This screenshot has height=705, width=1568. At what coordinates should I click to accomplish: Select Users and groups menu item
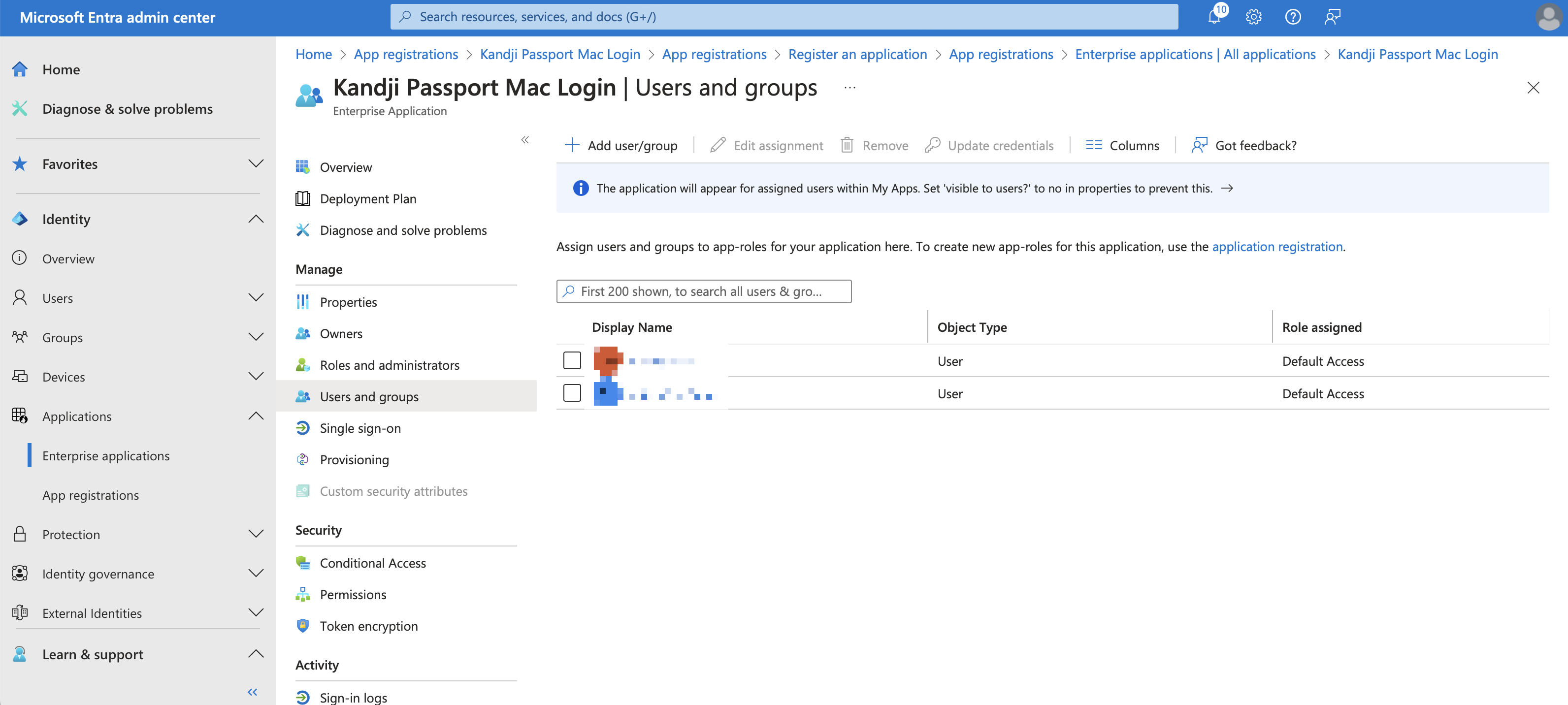406,397
